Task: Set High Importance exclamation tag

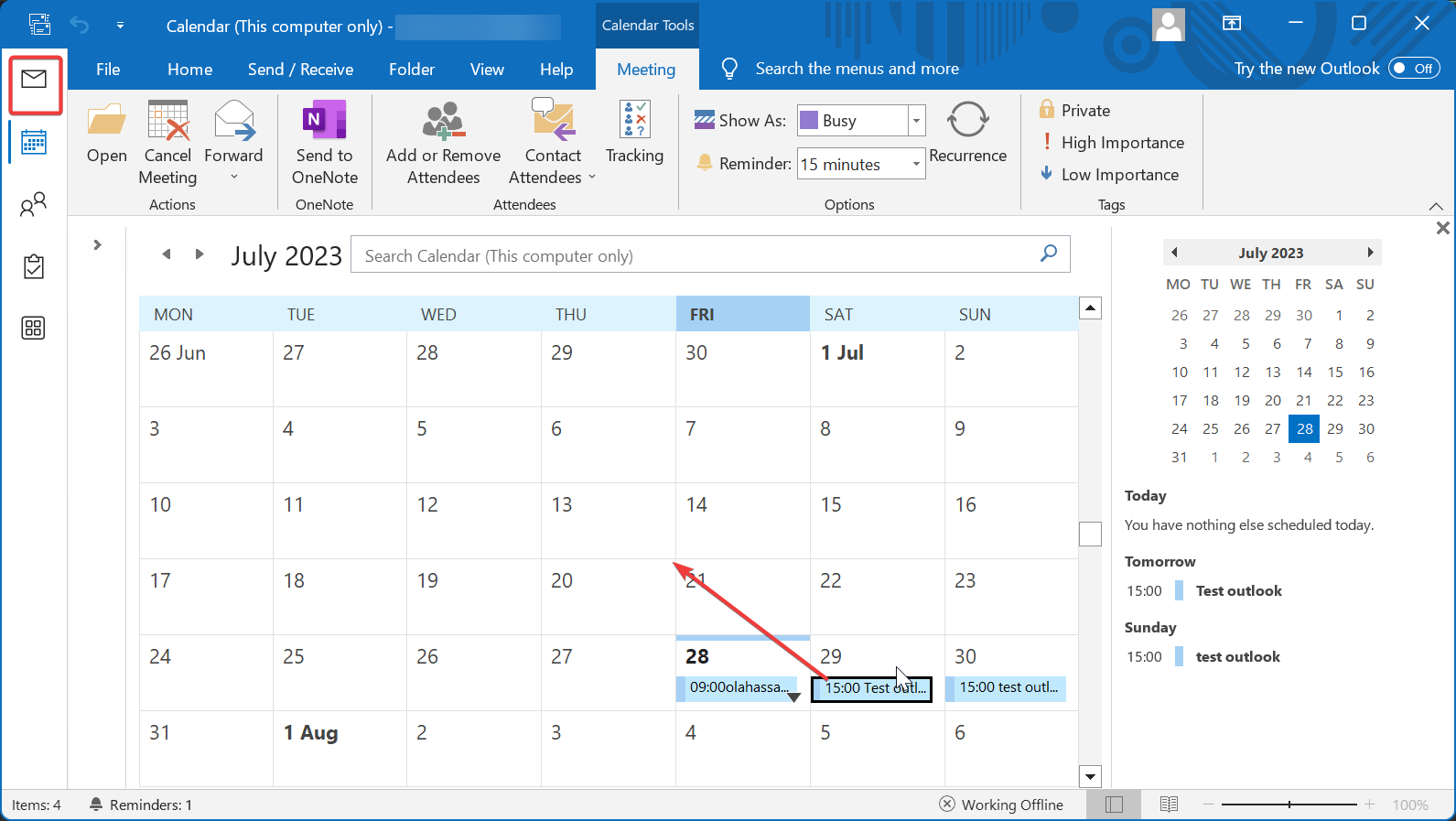Action: coord(1047,142)
